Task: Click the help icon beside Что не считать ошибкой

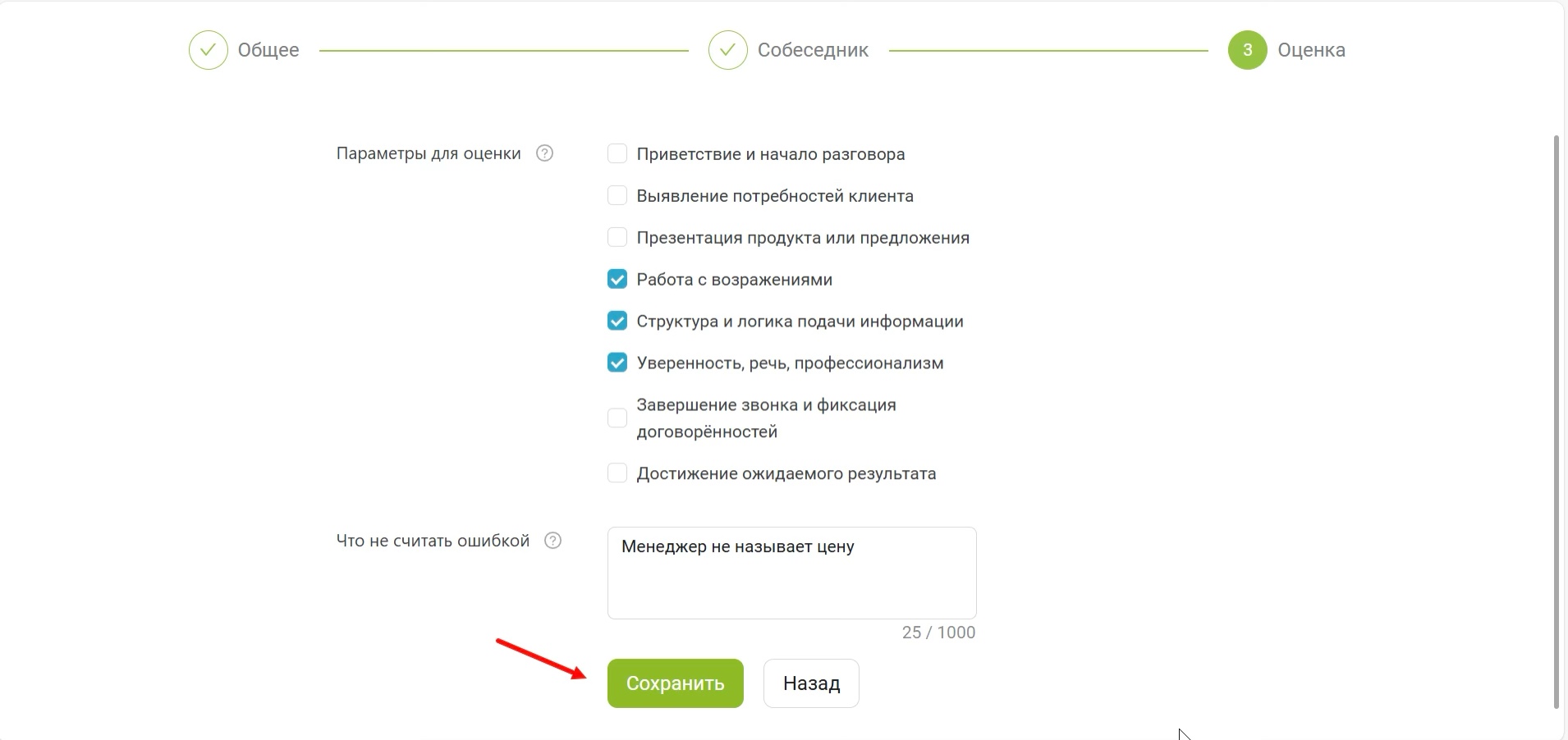Action: pyautogui.click(x=553, y=541)
